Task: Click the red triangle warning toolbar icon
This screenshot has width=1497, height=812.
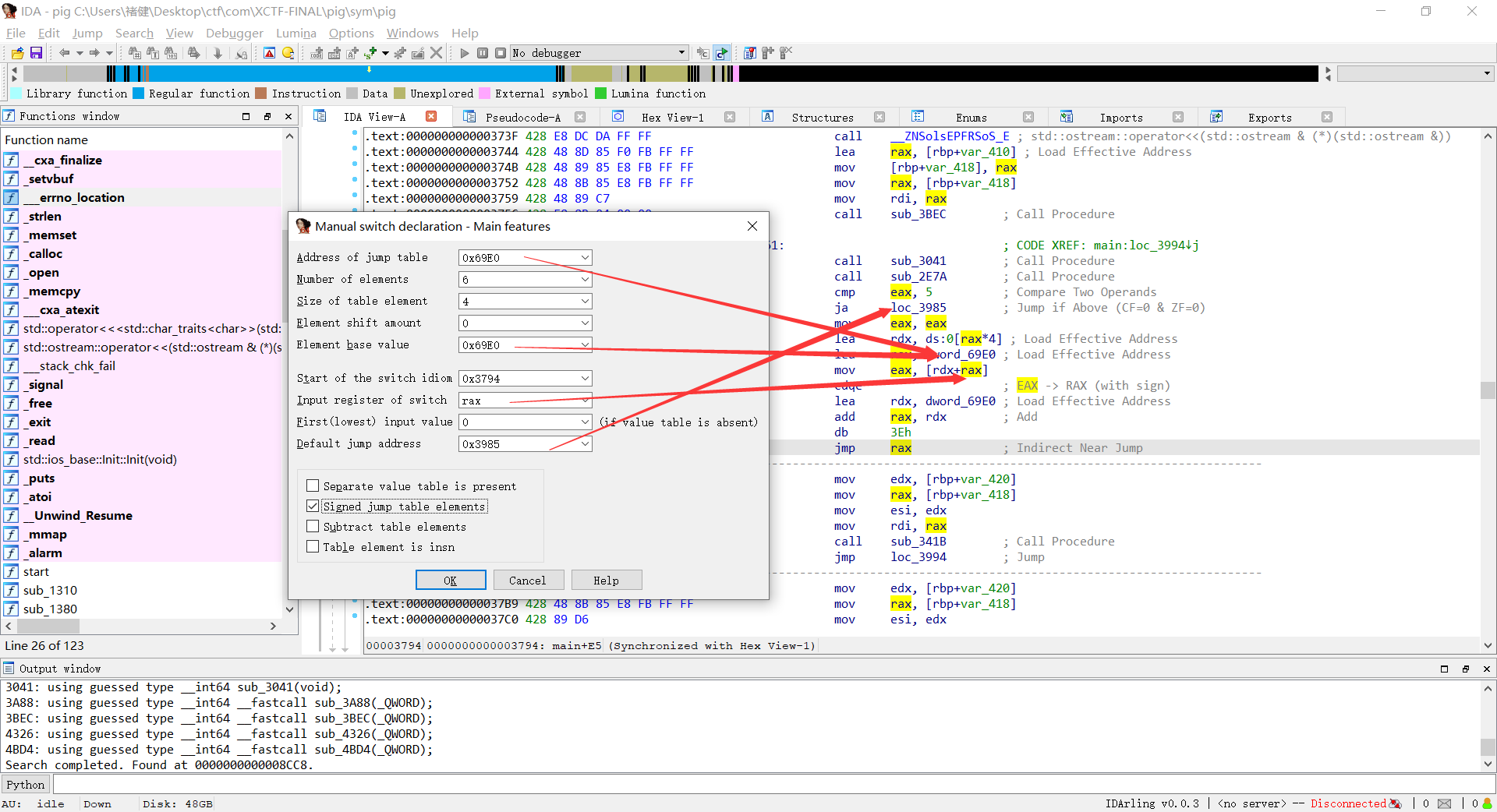Action: [269, 53]
